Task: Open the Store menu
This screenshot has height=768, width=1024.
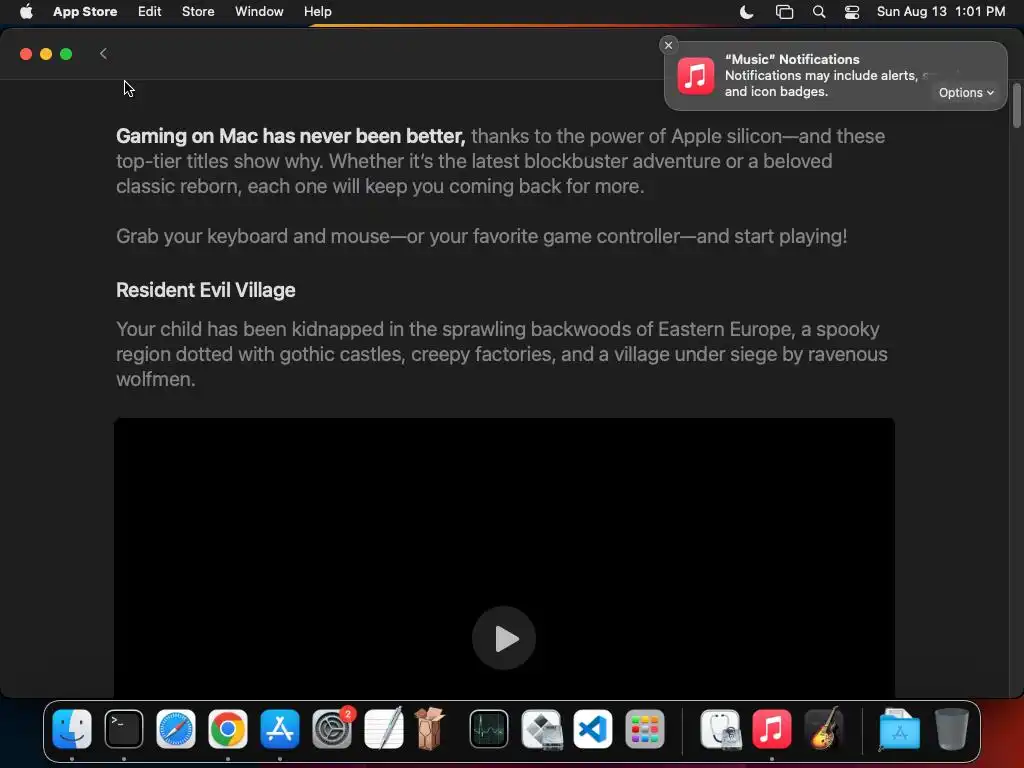Action: tap(198, 12)
